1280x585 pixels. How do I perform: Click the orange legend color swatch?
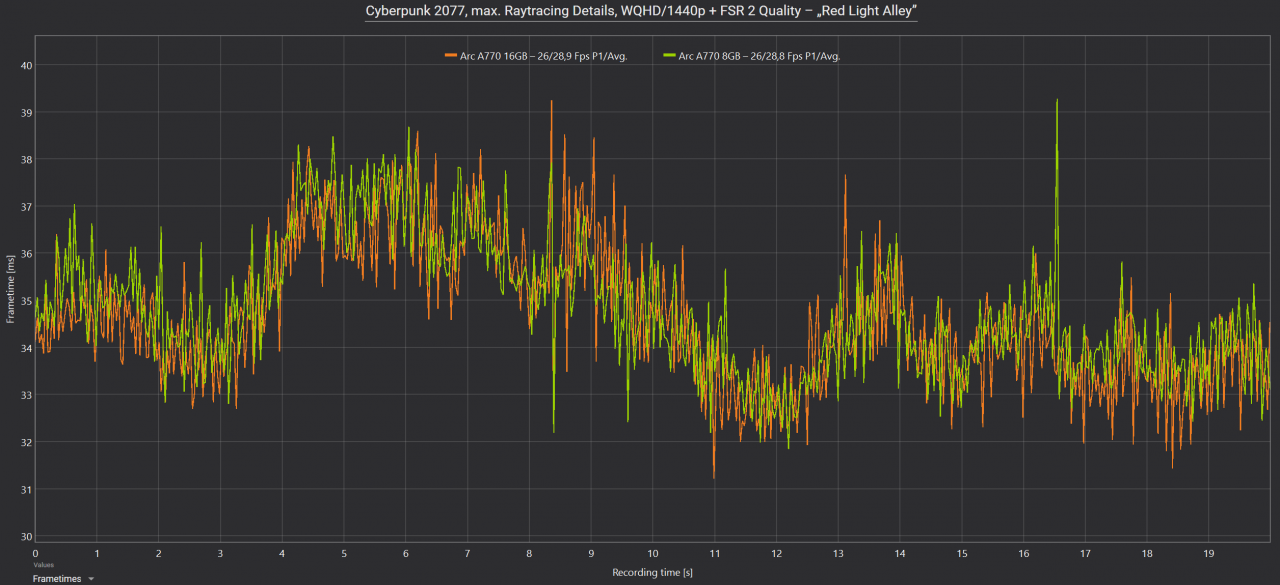click(x=450, y=56)
